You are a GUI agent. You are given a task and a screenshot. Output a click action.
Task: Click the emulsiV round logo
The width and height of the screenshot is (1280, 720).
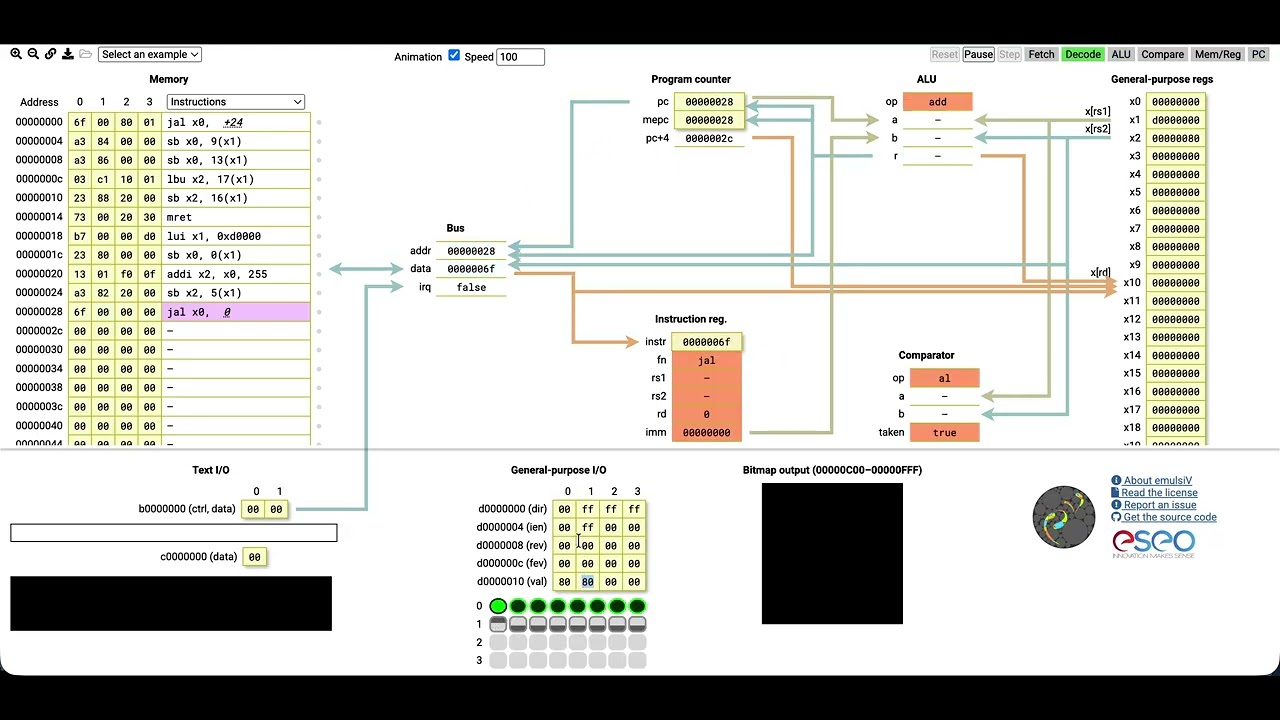(1064, 517)
